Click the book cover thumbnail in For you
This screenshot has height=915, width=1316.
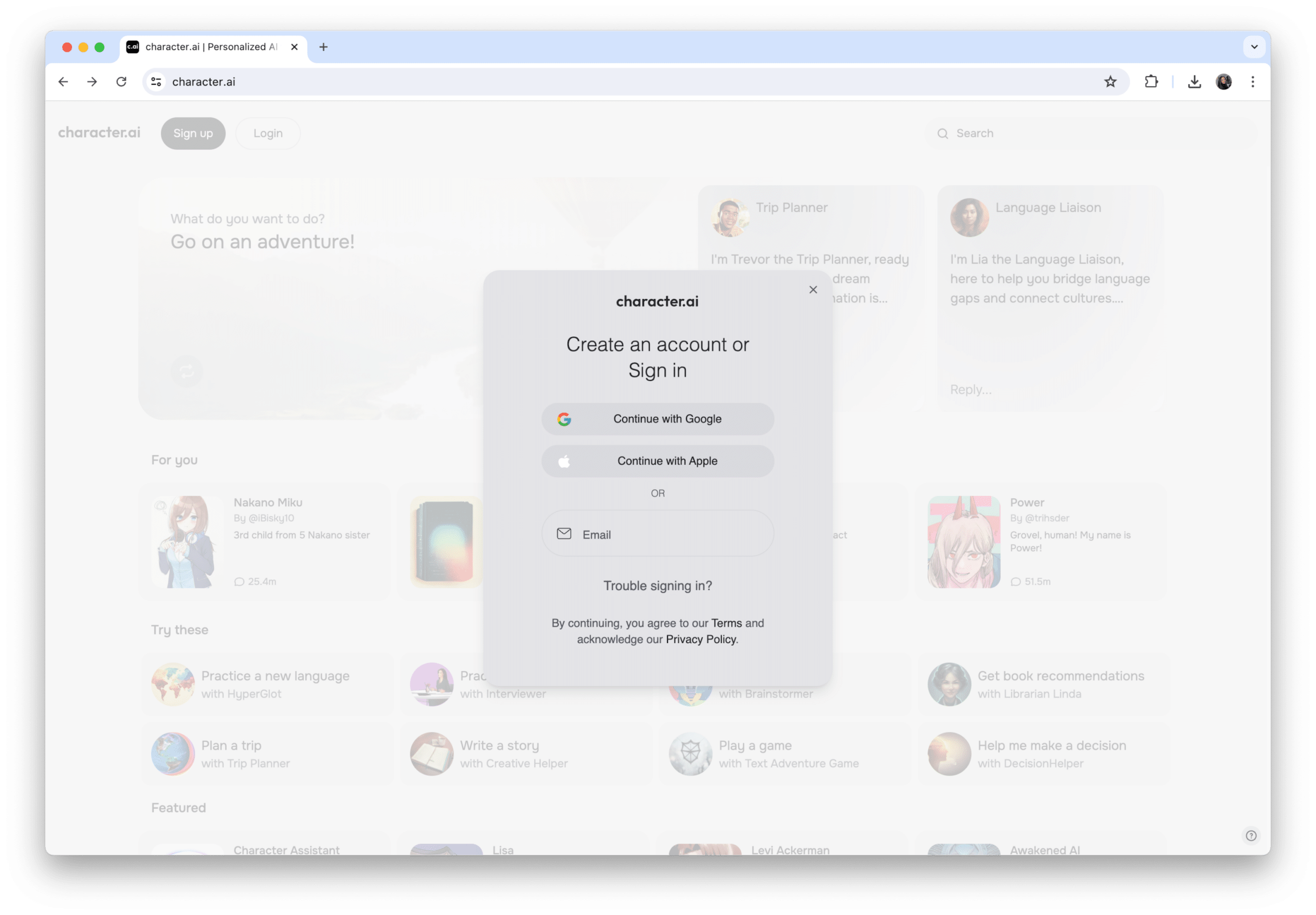pos(446,542)
